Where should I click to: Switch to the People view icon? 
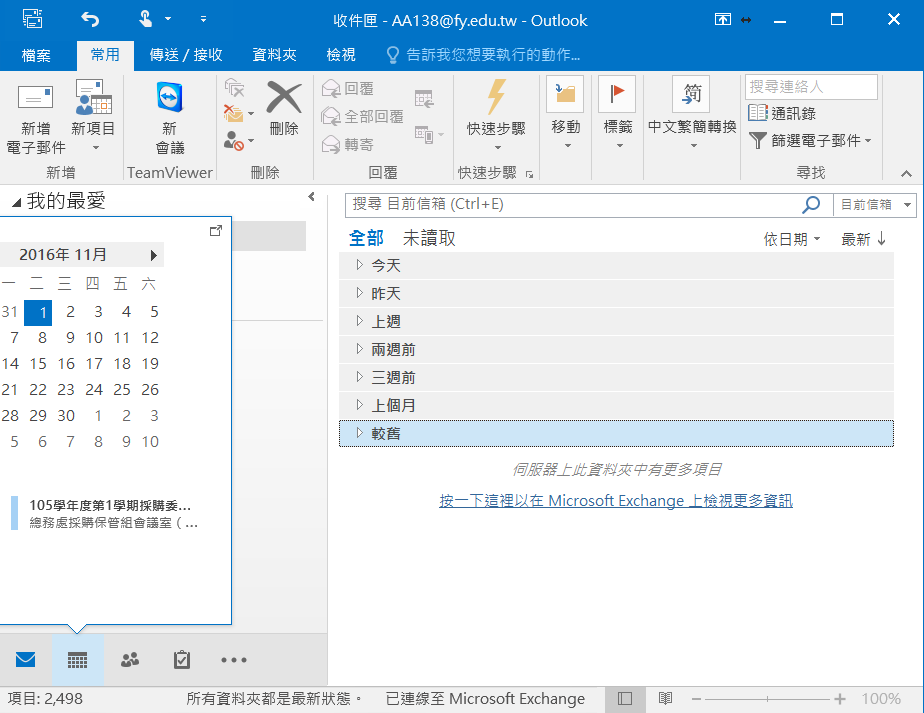coord(130,660)
